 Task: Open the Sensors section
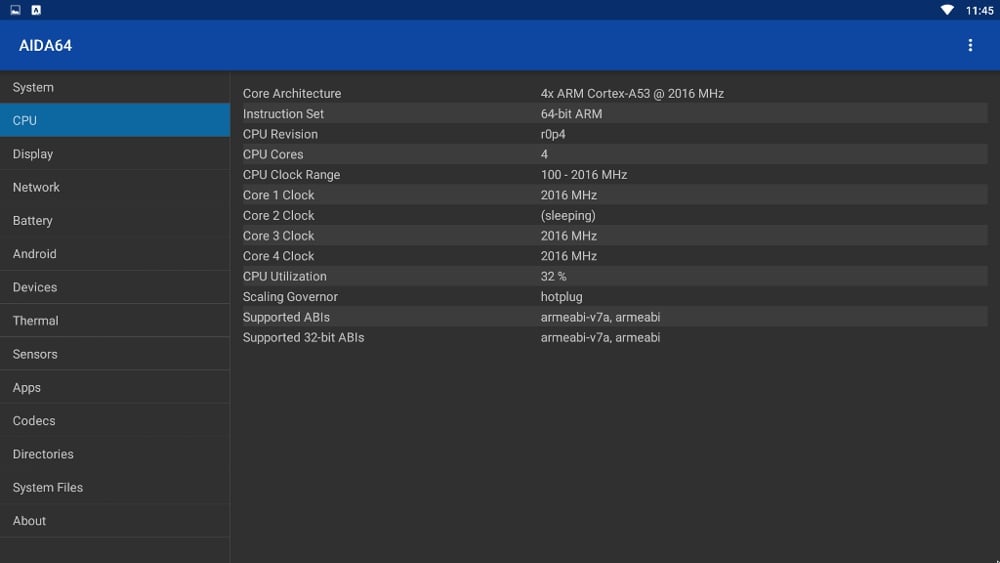(115, 354)
